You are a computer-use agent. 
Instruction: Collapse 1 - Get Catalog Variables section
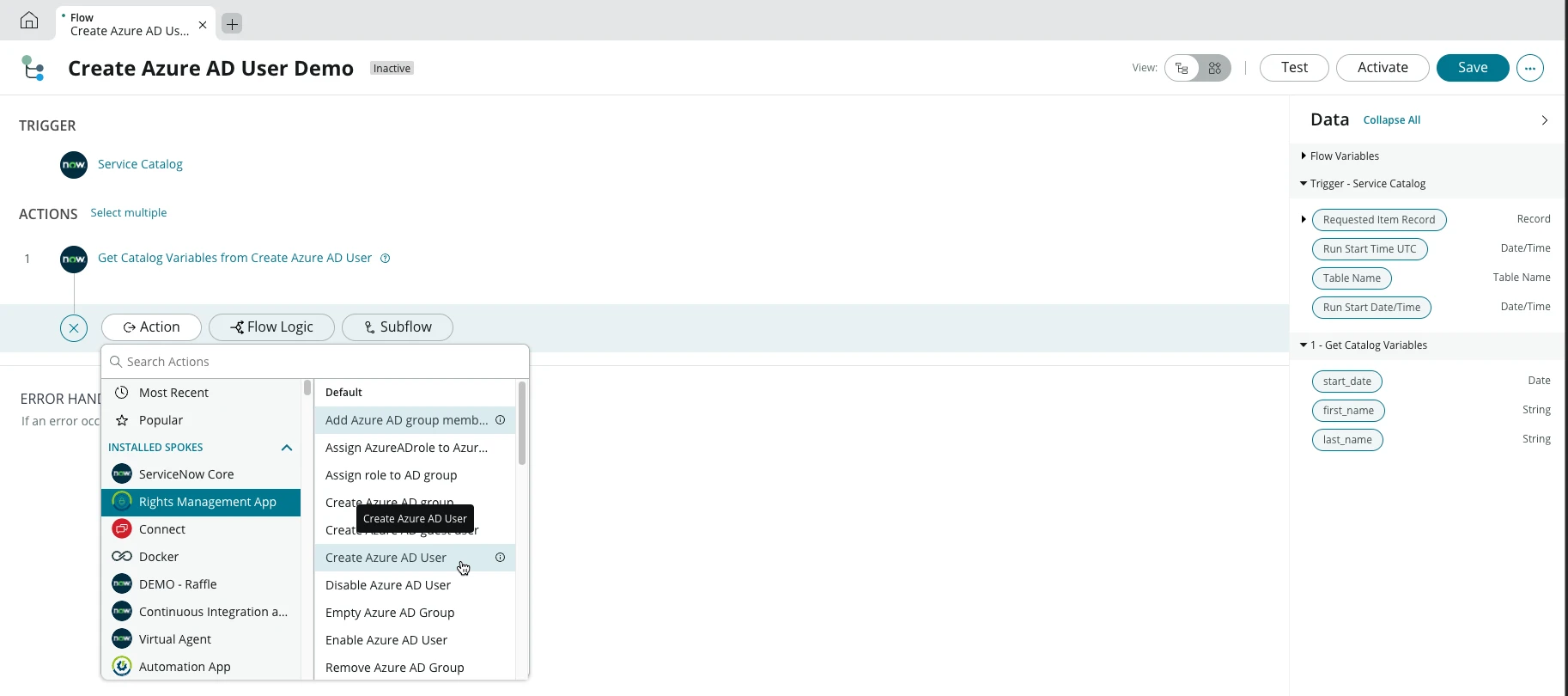pos(1304,345)
